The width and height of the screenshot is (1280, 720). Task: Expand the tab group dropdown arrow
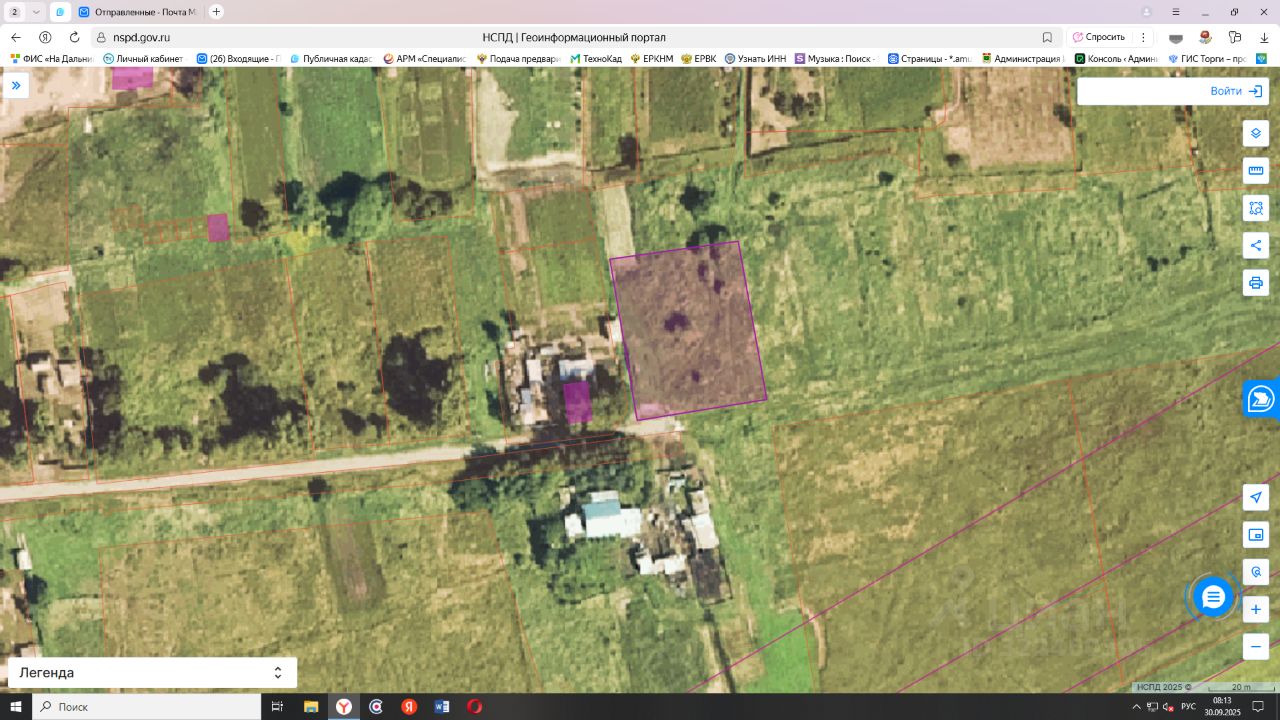pos(36,12)
